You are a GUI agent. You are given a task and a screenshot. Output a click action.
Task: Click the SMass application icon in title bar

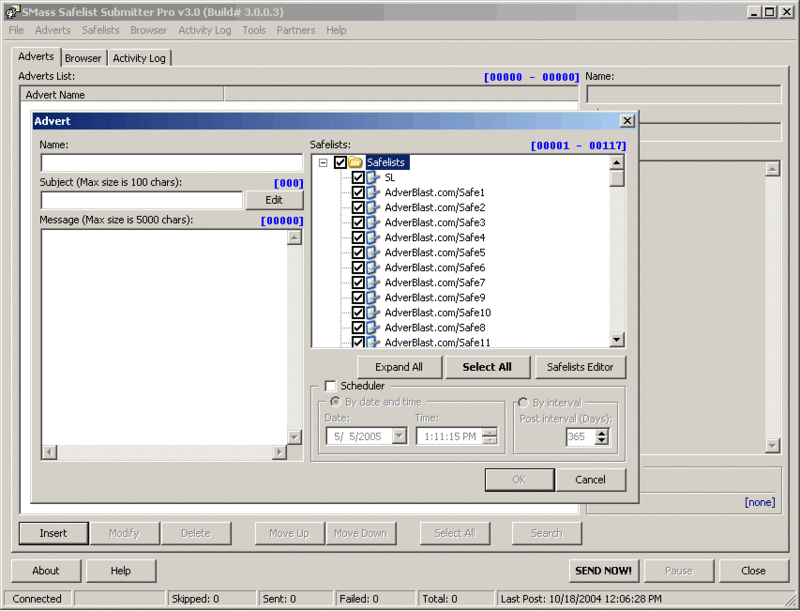(x=12, y=12)
